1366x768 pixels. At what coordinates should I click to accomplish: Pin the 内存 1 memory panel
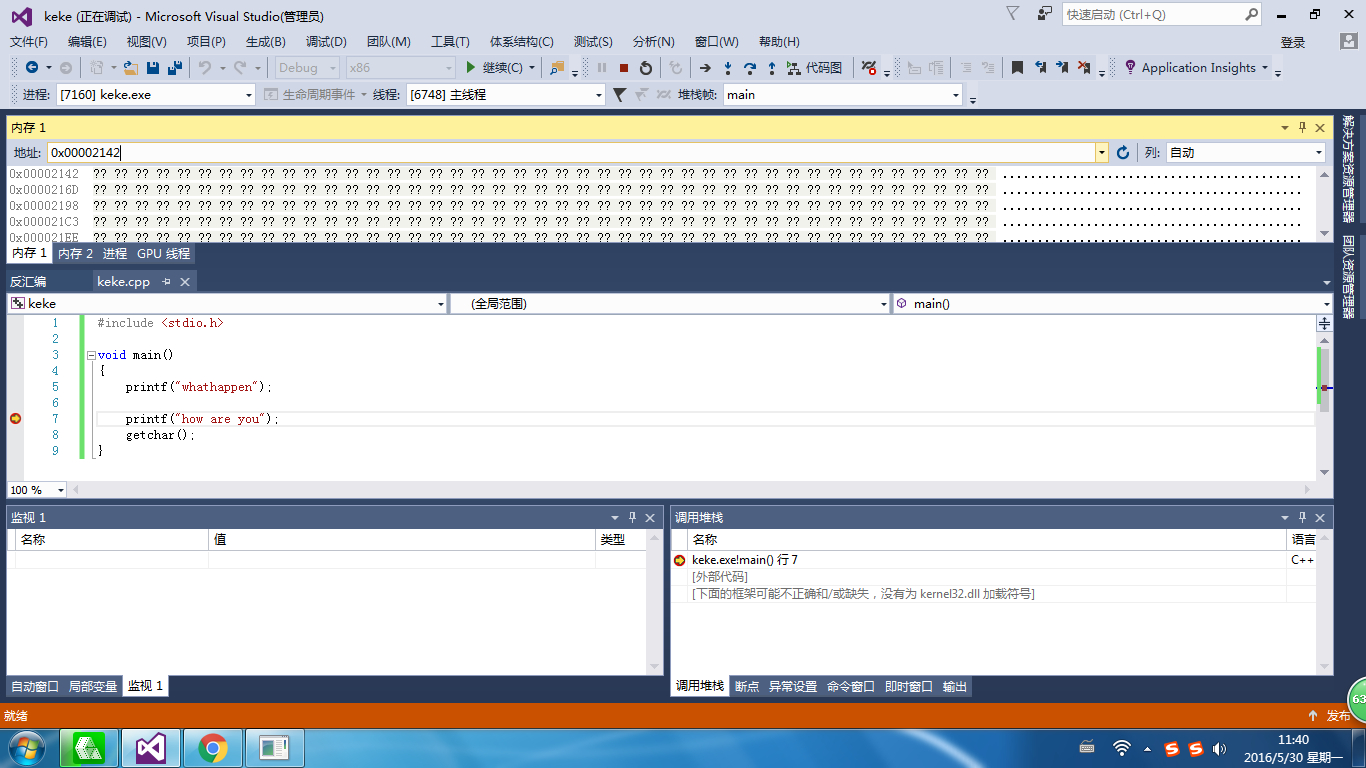click(1302, 128)
